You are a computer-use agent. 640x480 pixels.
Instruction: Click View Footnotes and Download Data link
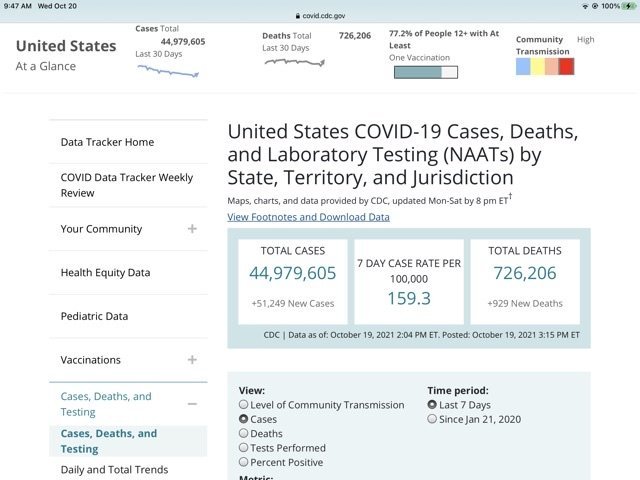tap(308, 216)
